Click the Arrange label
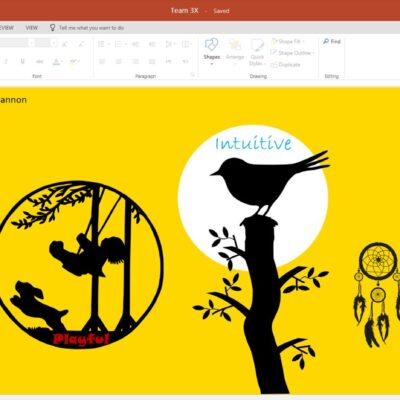Viewport: 400px width, 400px height. pos(235,57)
